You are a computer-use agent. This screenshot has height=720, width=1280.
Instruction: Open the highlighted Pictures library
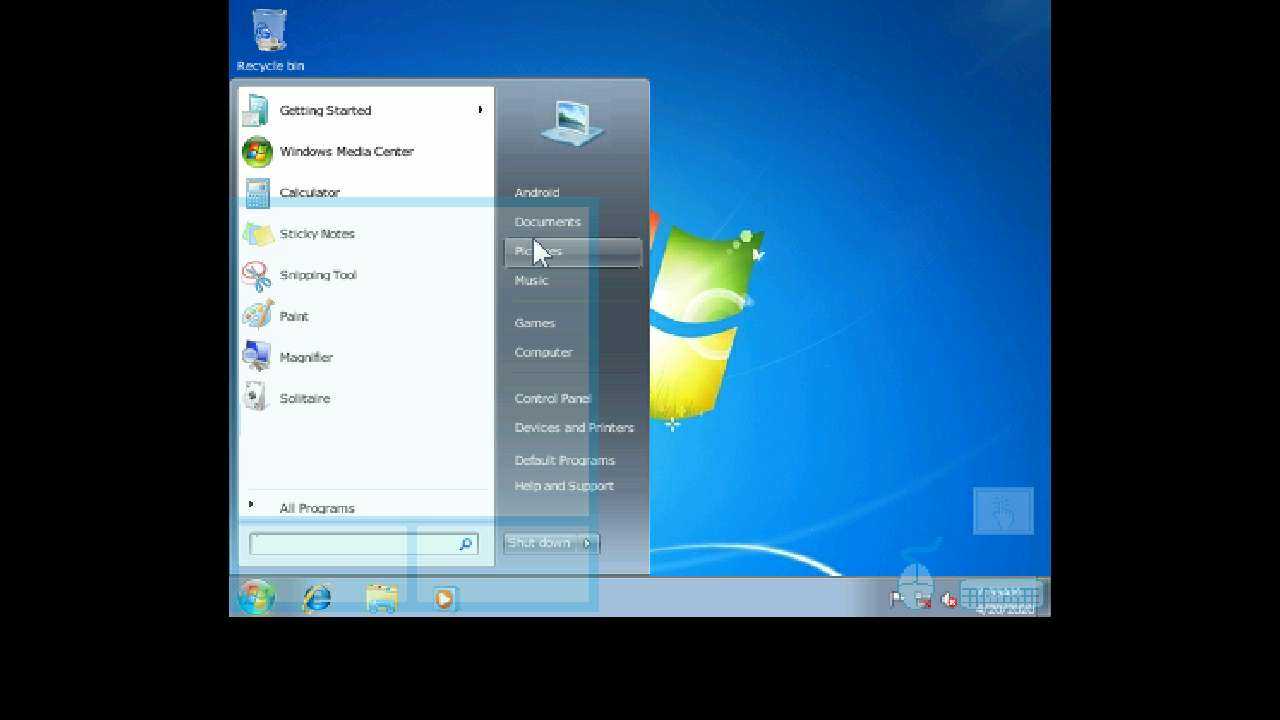(573, 252)
